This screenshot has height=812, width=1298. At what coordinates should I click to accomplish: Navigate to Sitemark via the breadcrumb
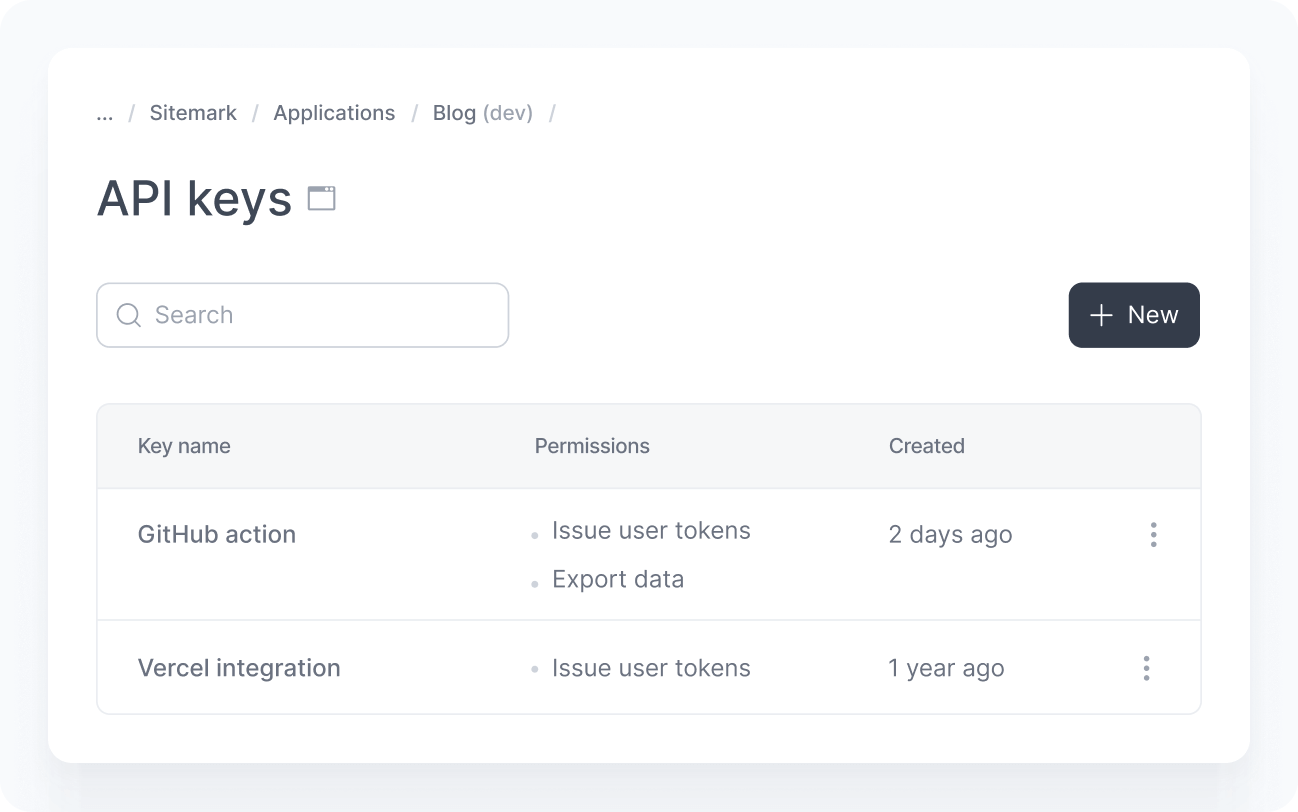(x=193, y=113)
